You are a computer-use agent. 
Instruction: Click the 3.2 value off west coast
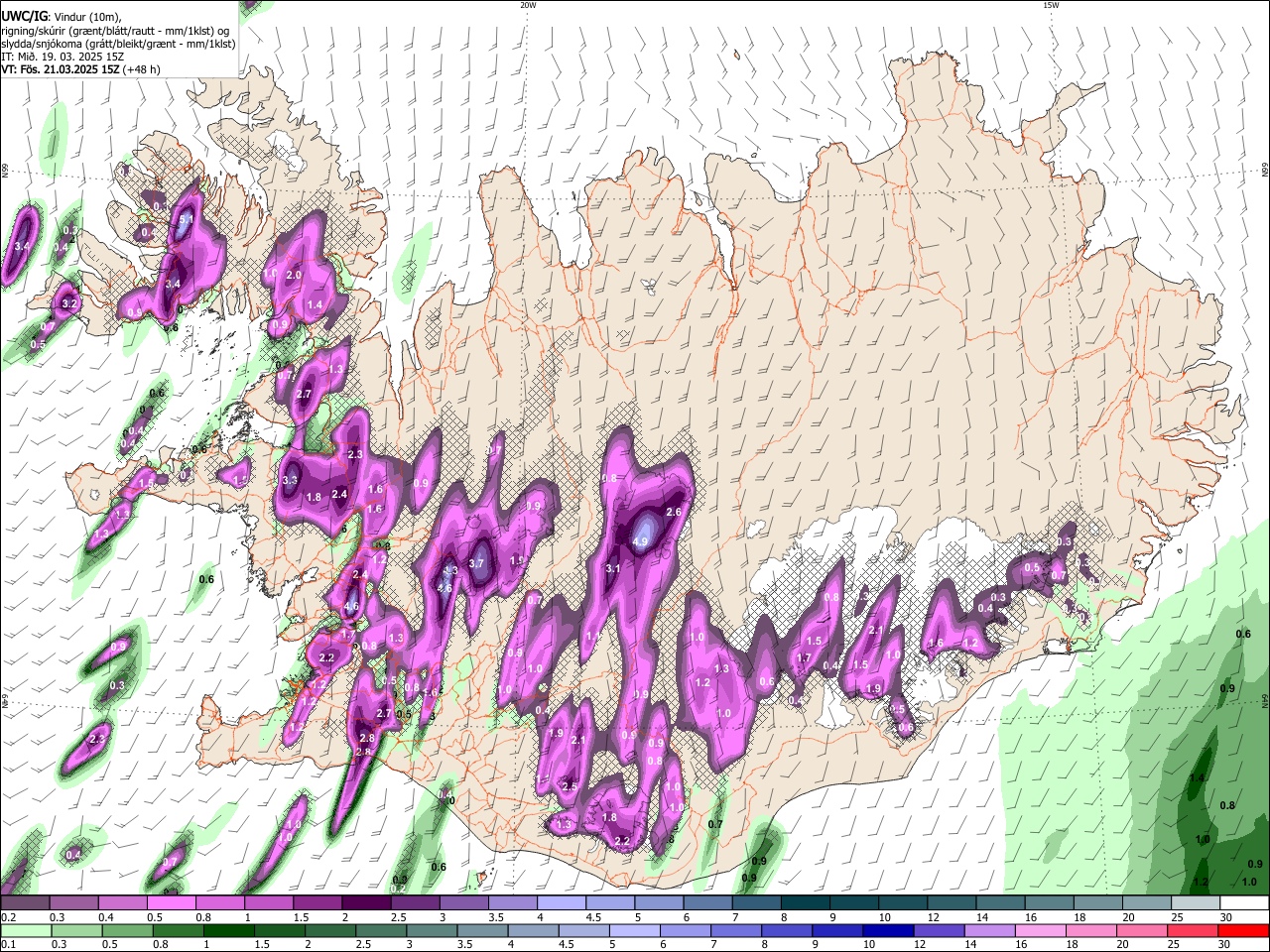(x=69, y=303)
